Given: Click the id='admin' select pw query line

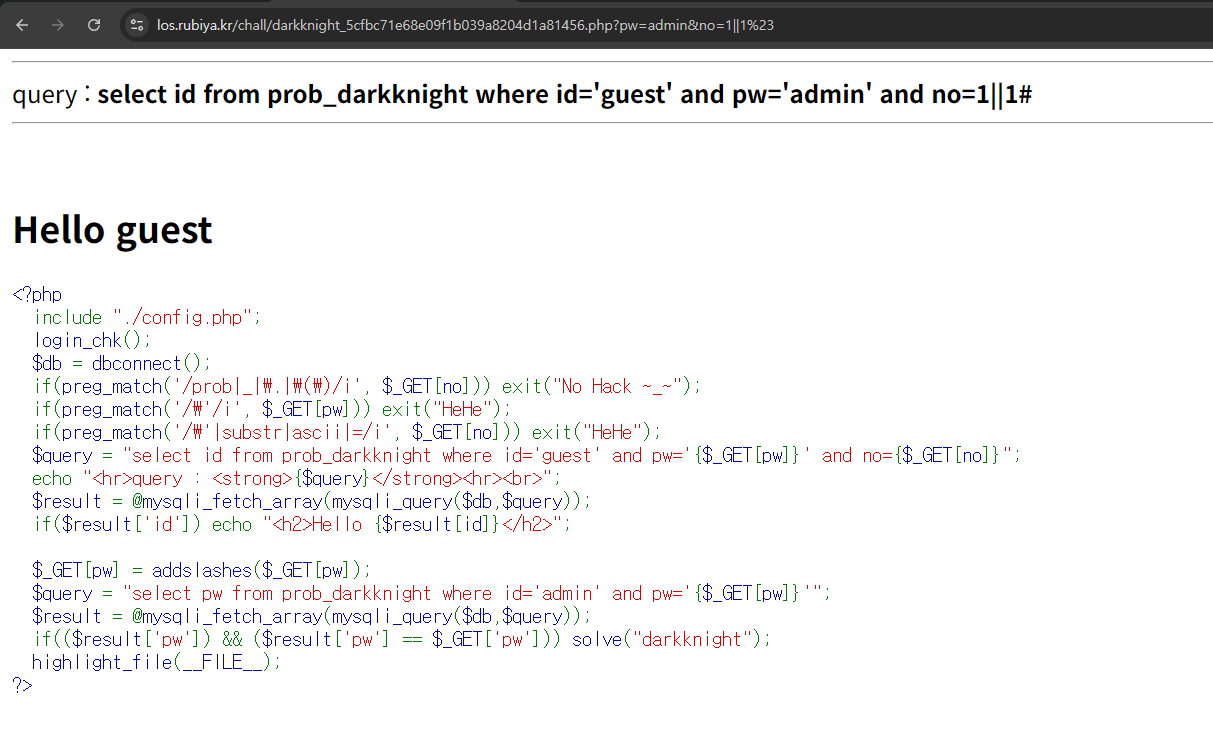Looking at the screenshot, I should (x=430, y=593).
